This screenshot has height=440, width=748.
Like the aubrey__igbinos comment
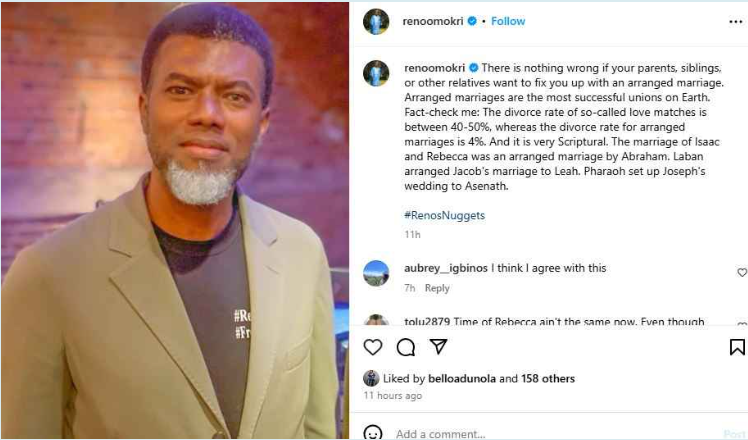(741, 272)
